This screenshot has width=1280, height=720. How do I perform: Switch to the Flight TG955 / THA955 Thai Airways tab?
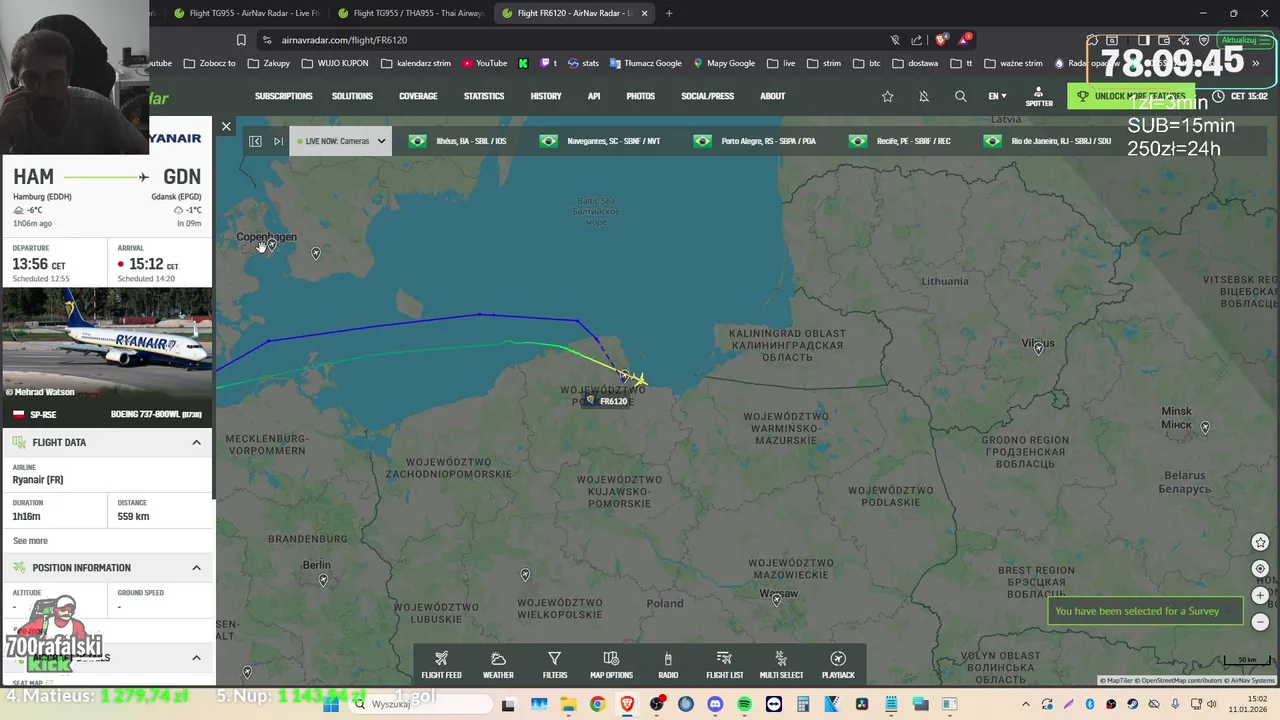point(410,13)
